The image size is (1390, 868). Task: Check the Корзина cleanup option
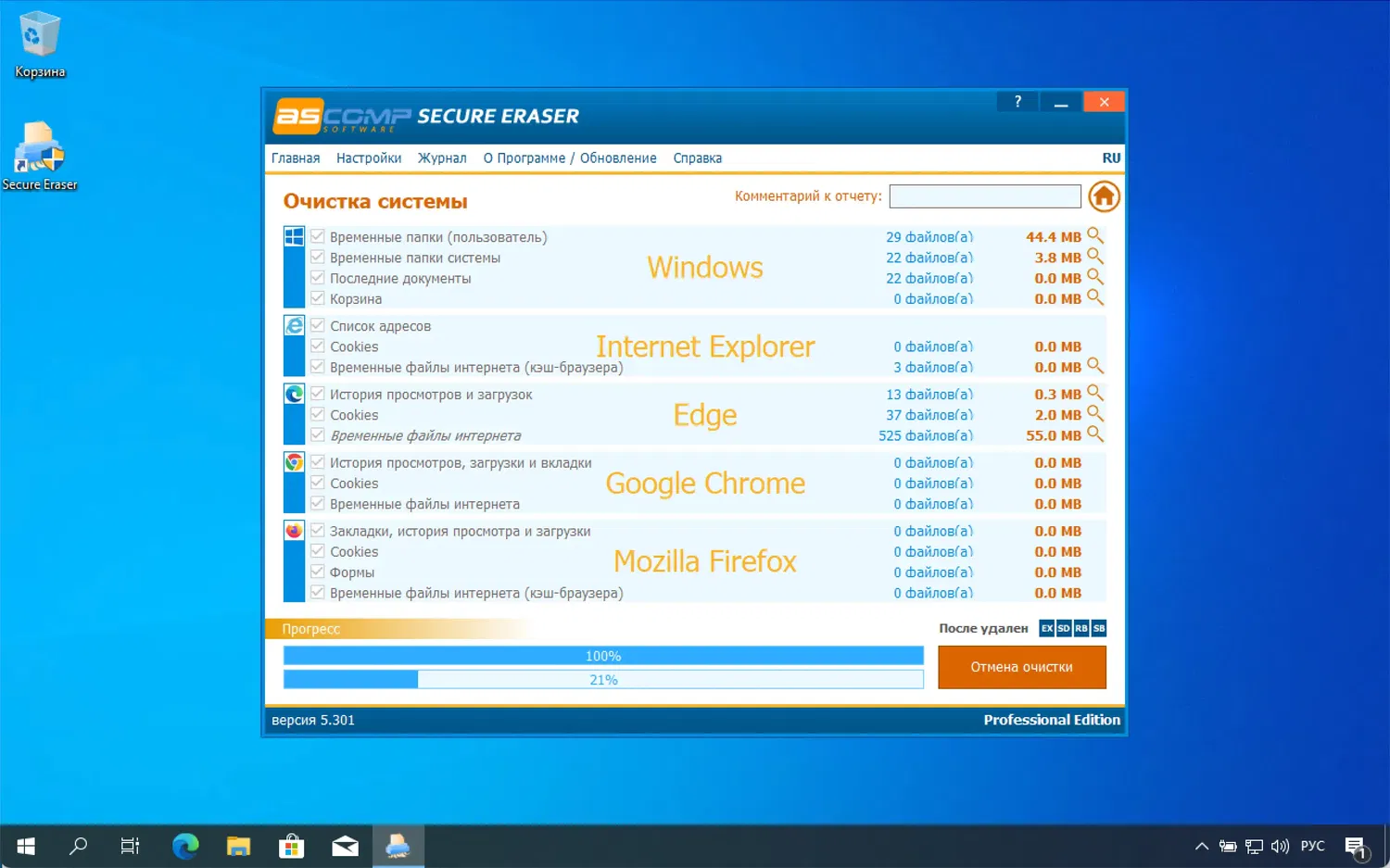pos(317,298)
